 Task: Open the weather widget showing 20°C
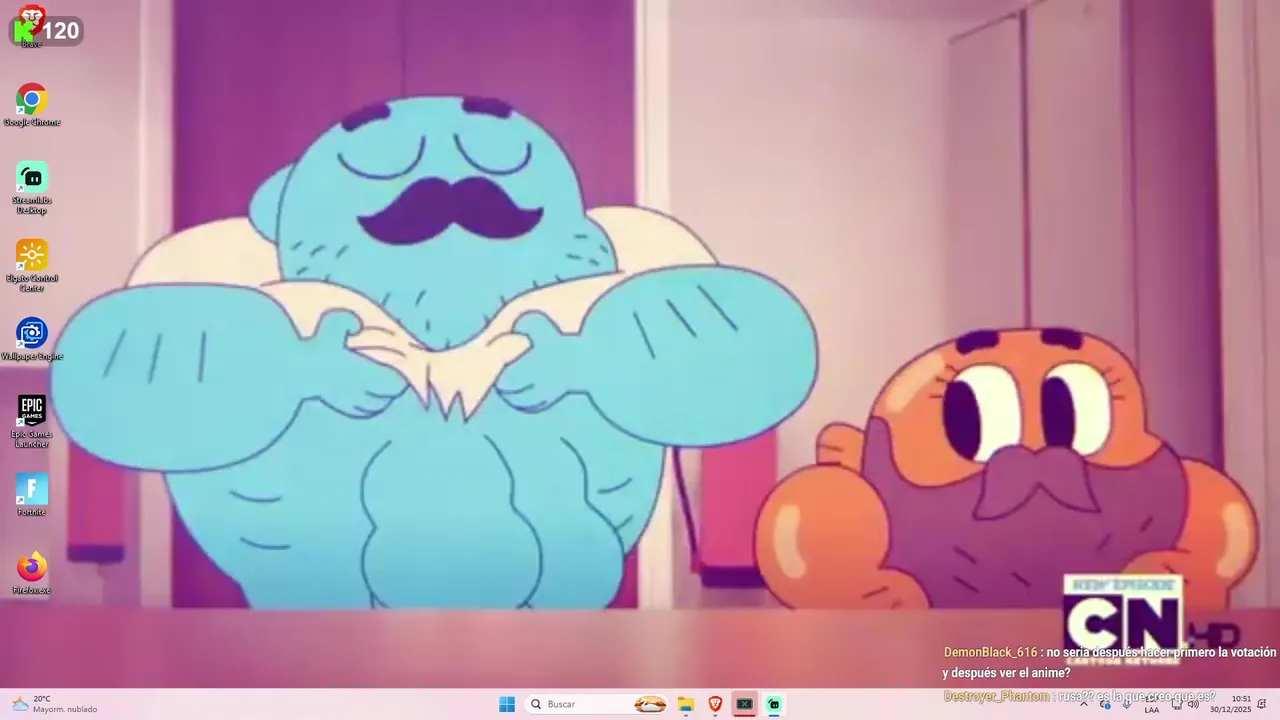point(55,704)
